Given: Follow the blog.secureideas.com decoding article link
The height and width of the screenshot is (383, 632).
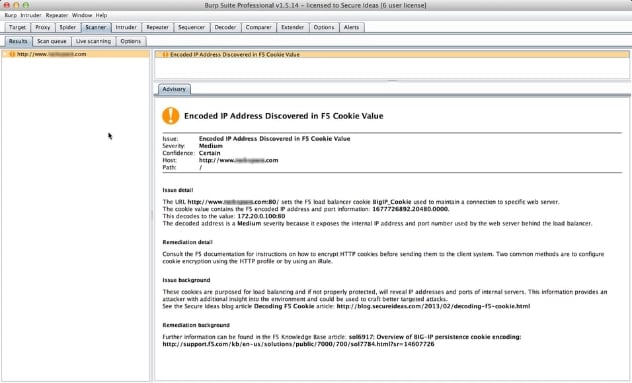Looking at the screenshot, I should click(x=433, y=306).
